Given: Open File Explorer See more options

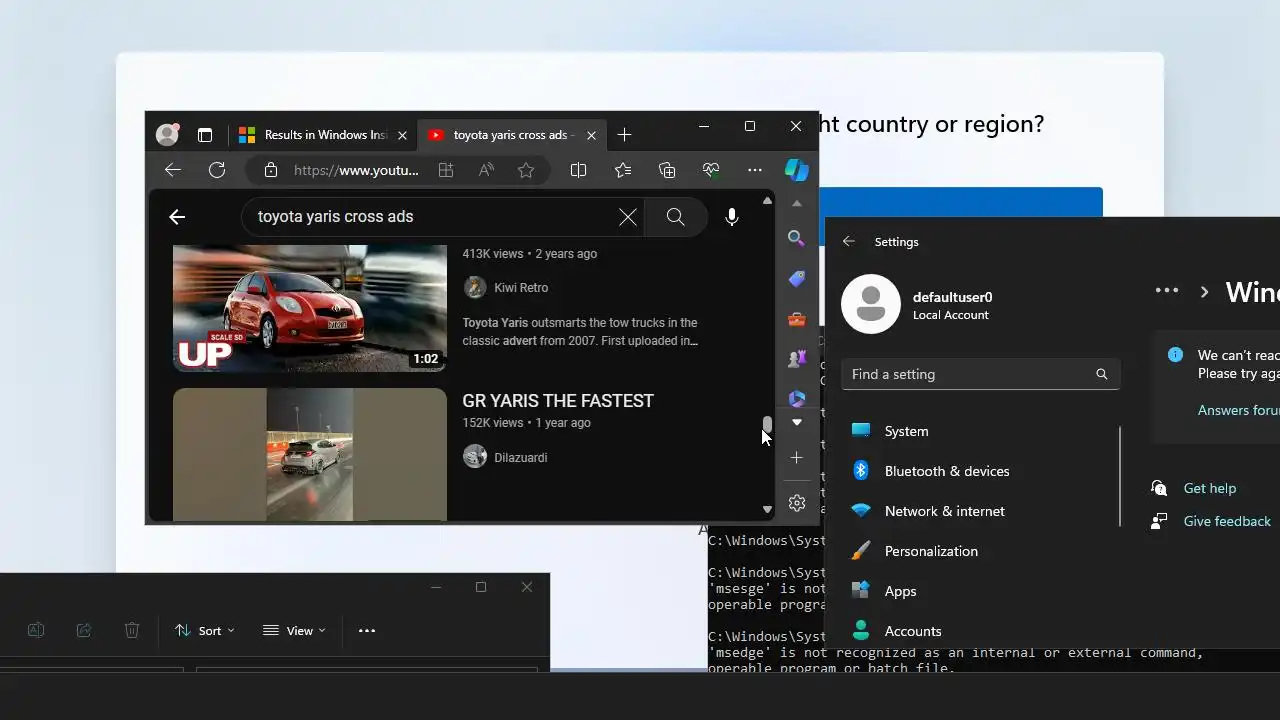Looking at the screenshot, I should pyautogui.click(x=367, y=630).
